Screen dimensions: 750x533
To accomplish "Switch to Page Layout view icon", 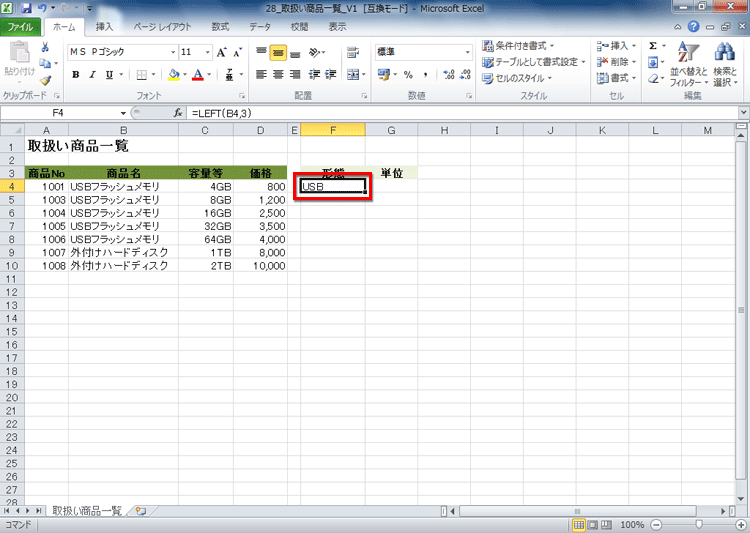I will [593, 525].
